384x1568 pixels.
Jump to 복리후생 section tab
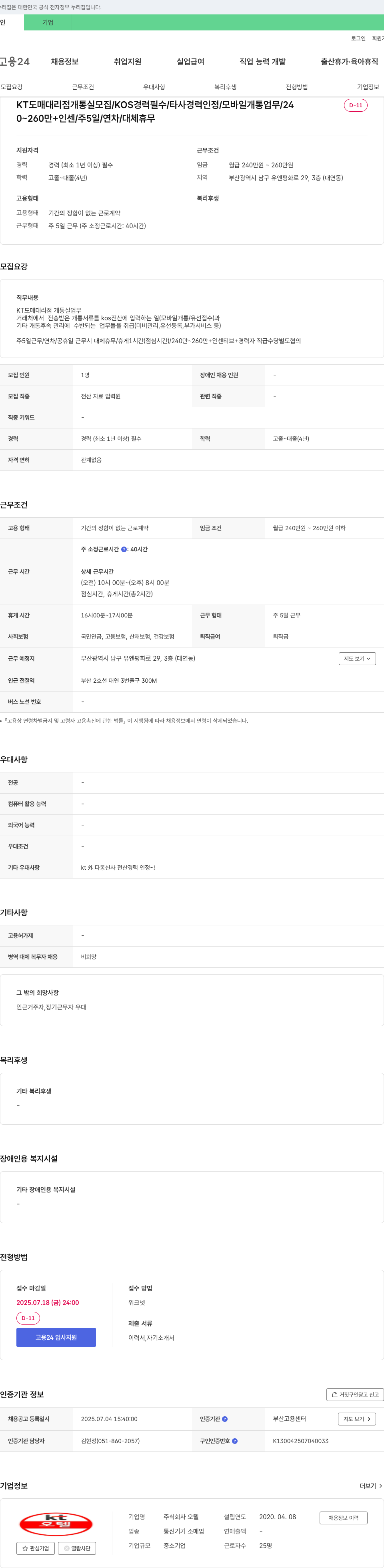(226, 87)
